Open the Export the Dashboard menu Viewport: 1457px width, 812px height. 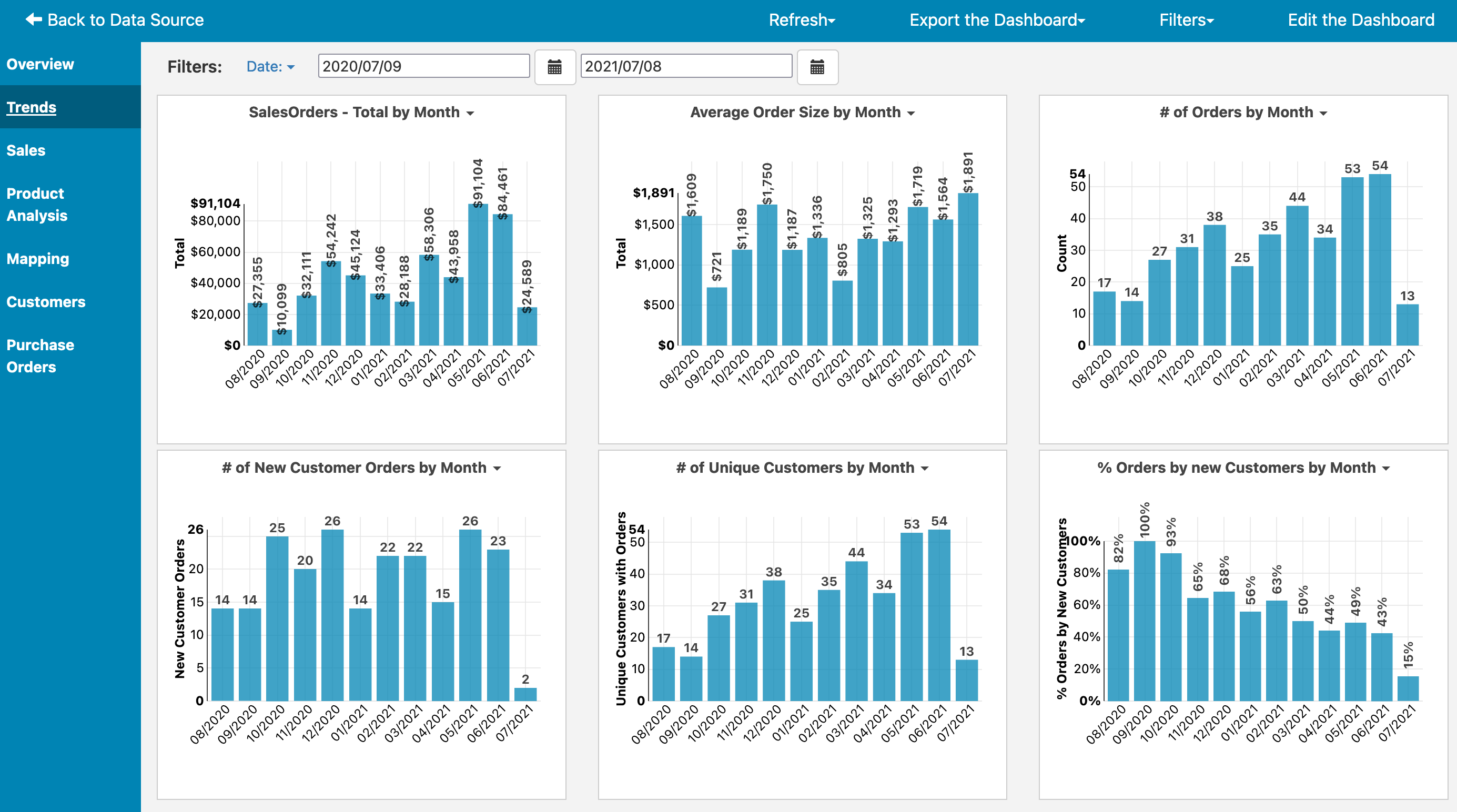(x=997, y=21)
